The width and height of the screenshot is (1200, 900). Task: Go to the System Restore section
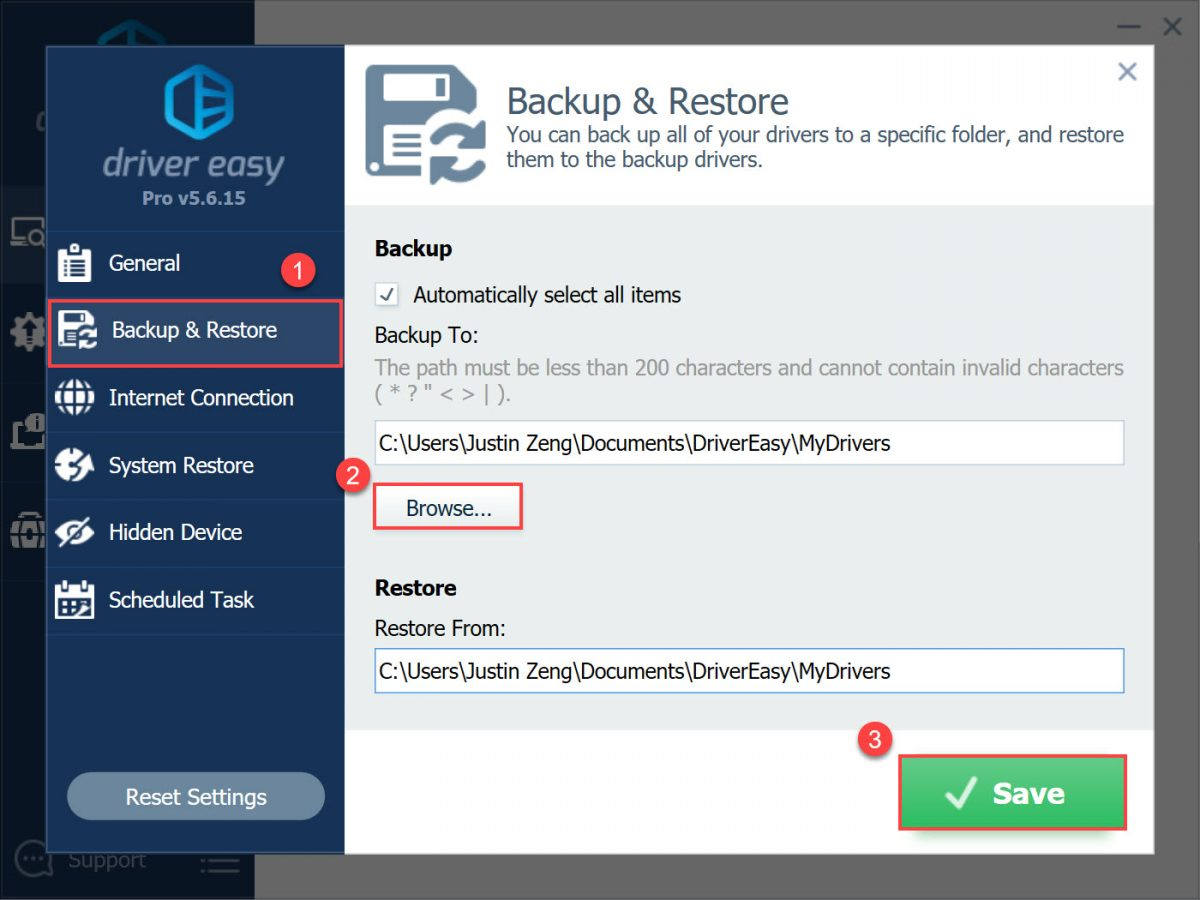tap(195, 466)
